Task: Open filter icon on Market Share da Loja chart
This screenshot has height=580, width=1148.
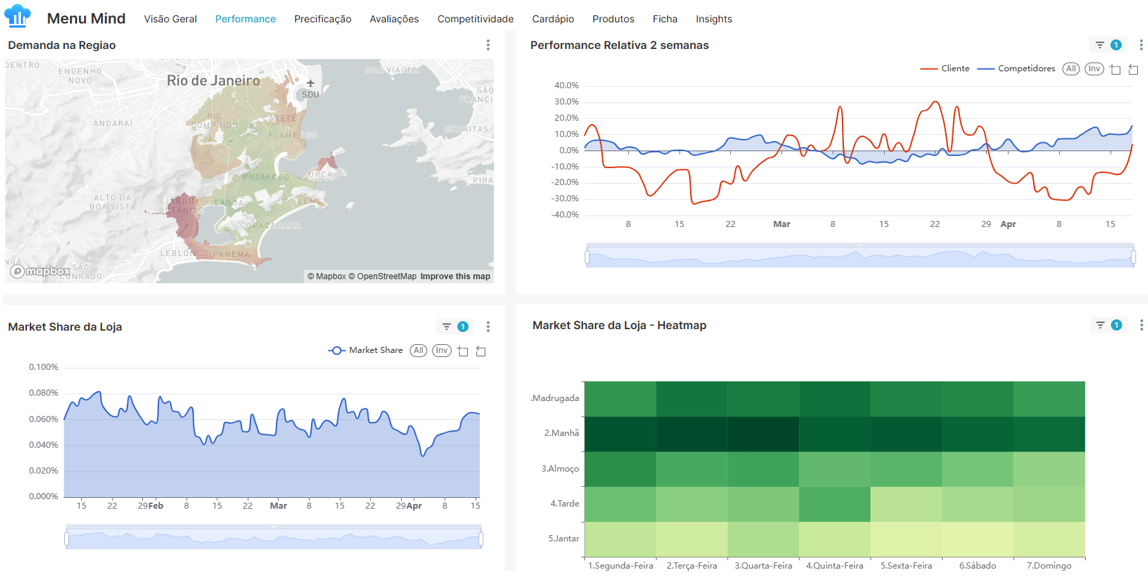Action: pos(447,327)
